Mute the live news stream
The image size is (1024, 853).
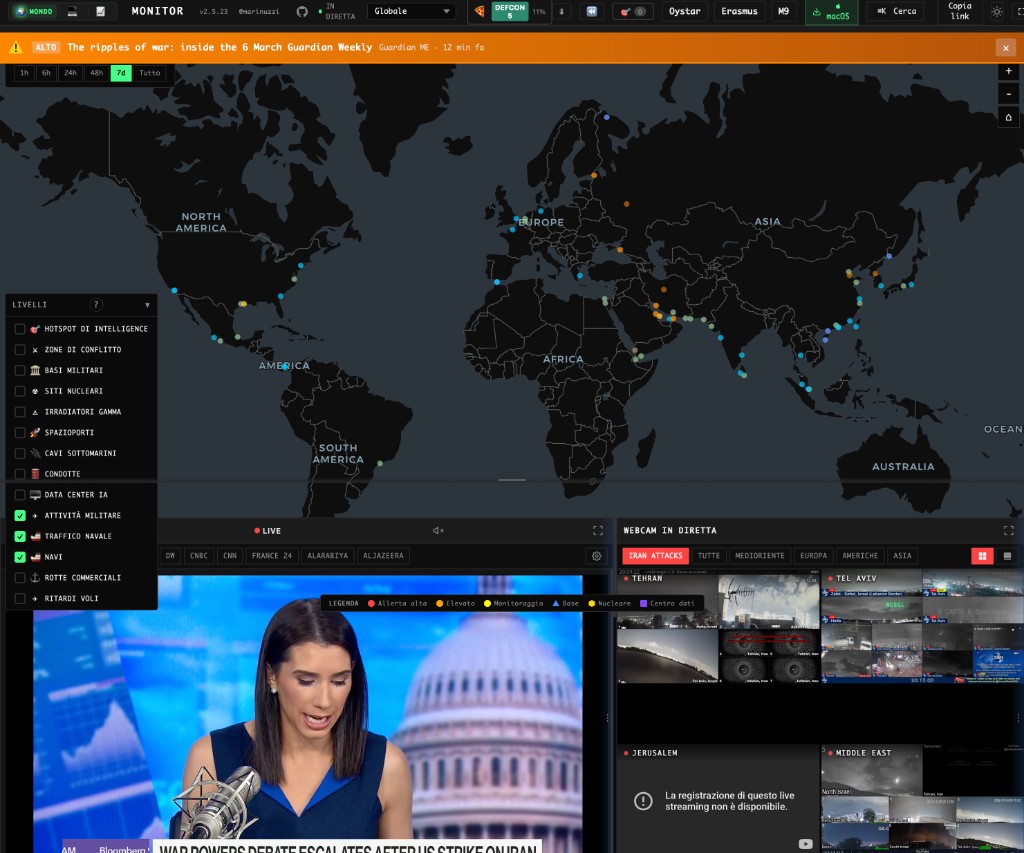pos(438,531)
